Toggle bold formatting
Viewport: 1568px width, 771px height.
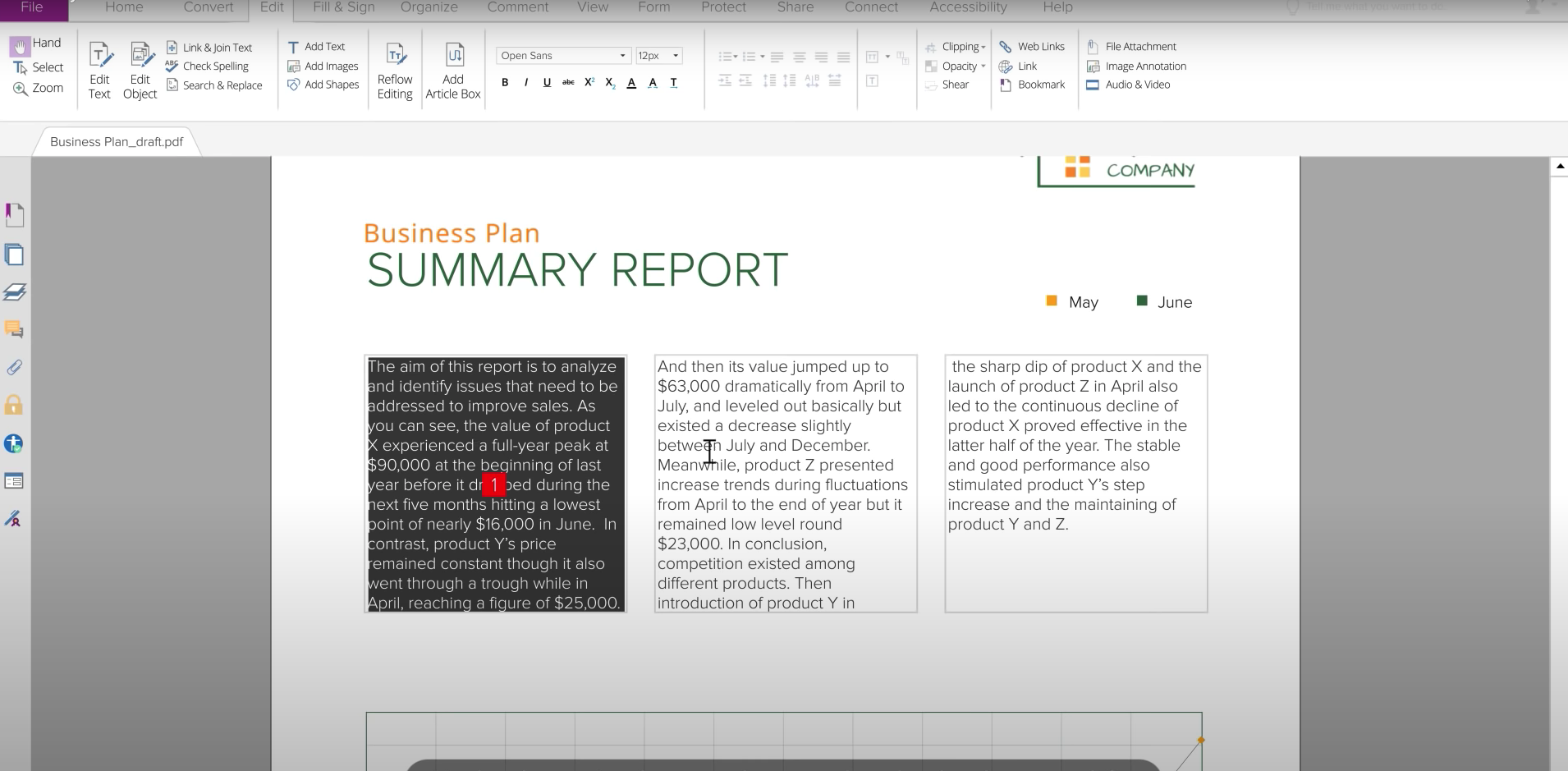[x=505, y=82]
